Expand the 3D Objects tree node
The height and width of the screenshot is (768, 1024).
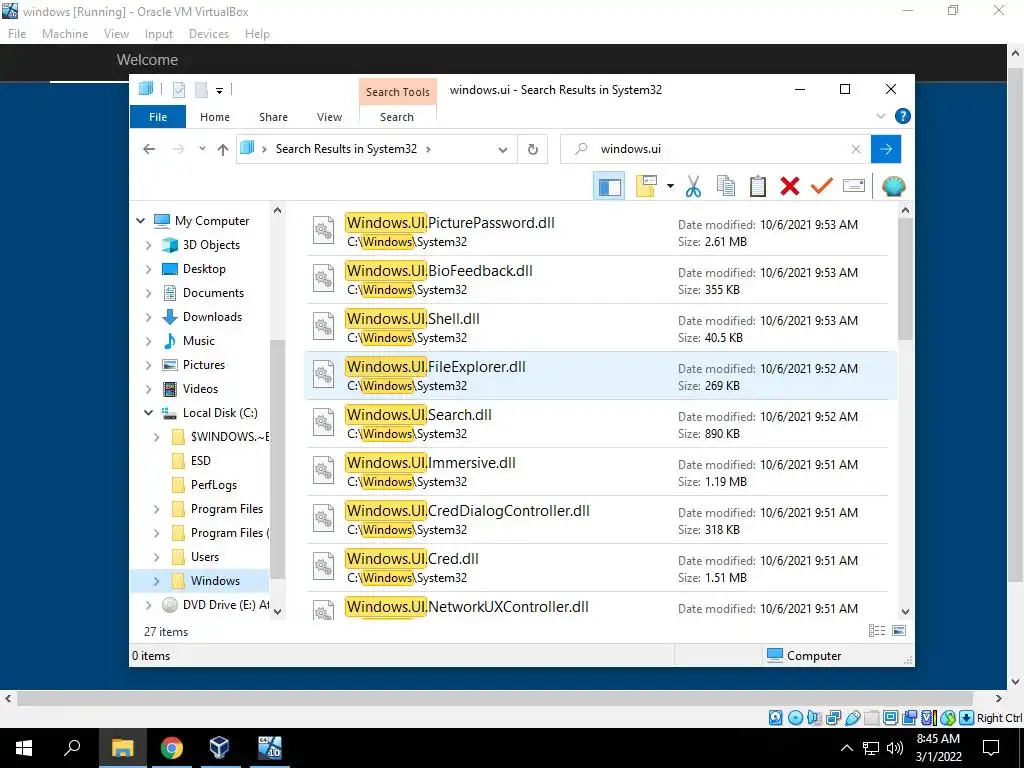[x=148, y=245]
